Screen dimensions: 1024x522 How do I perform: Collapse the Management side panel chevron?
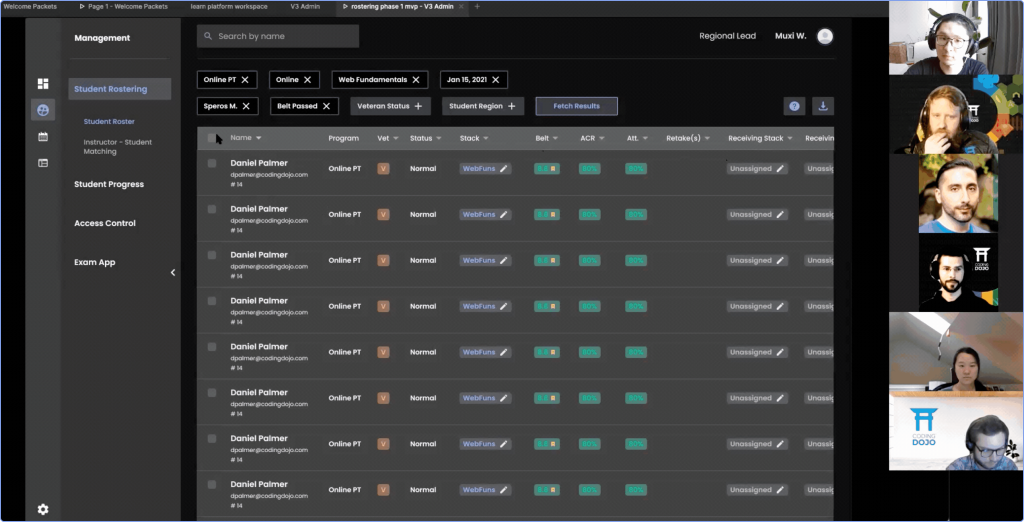pyautogui.click(x=173, y=272)
